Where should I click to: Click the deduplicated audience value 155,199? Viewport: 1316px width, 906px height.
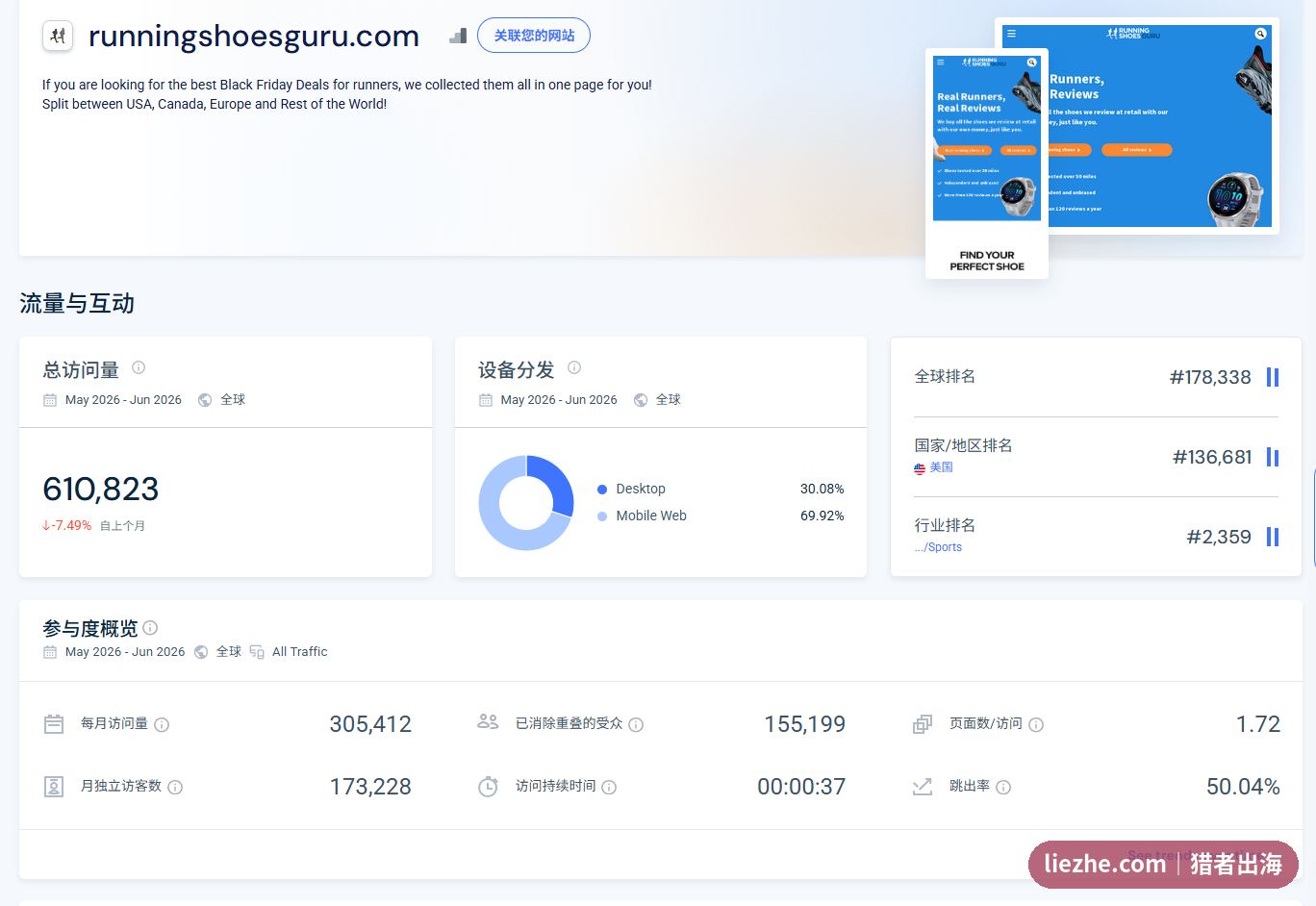pyautogui.click(x=804, y=724)
